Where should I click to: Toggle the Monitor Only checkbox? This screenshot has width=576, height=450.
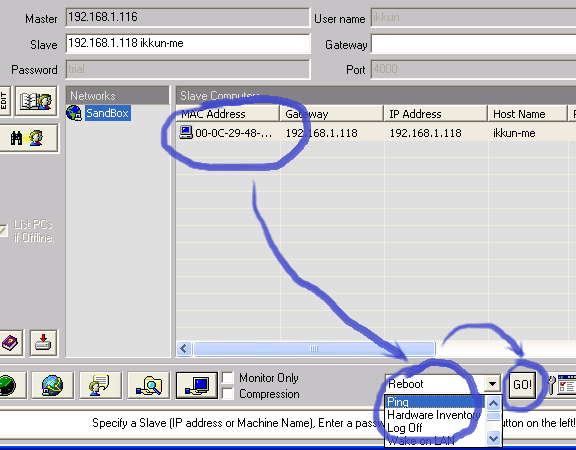[228, 377]
